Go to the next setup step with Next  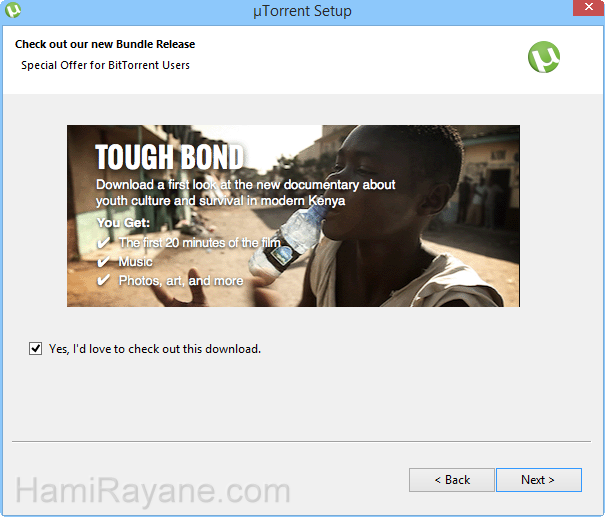click(539, 480)
